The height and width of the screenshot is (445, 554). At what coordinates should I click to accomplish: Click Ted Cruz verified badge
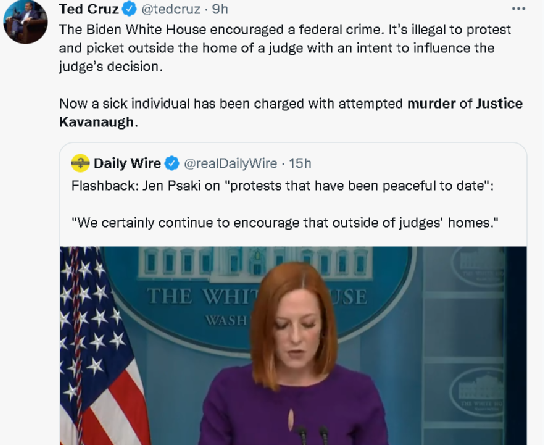click(x=129, y=9)
